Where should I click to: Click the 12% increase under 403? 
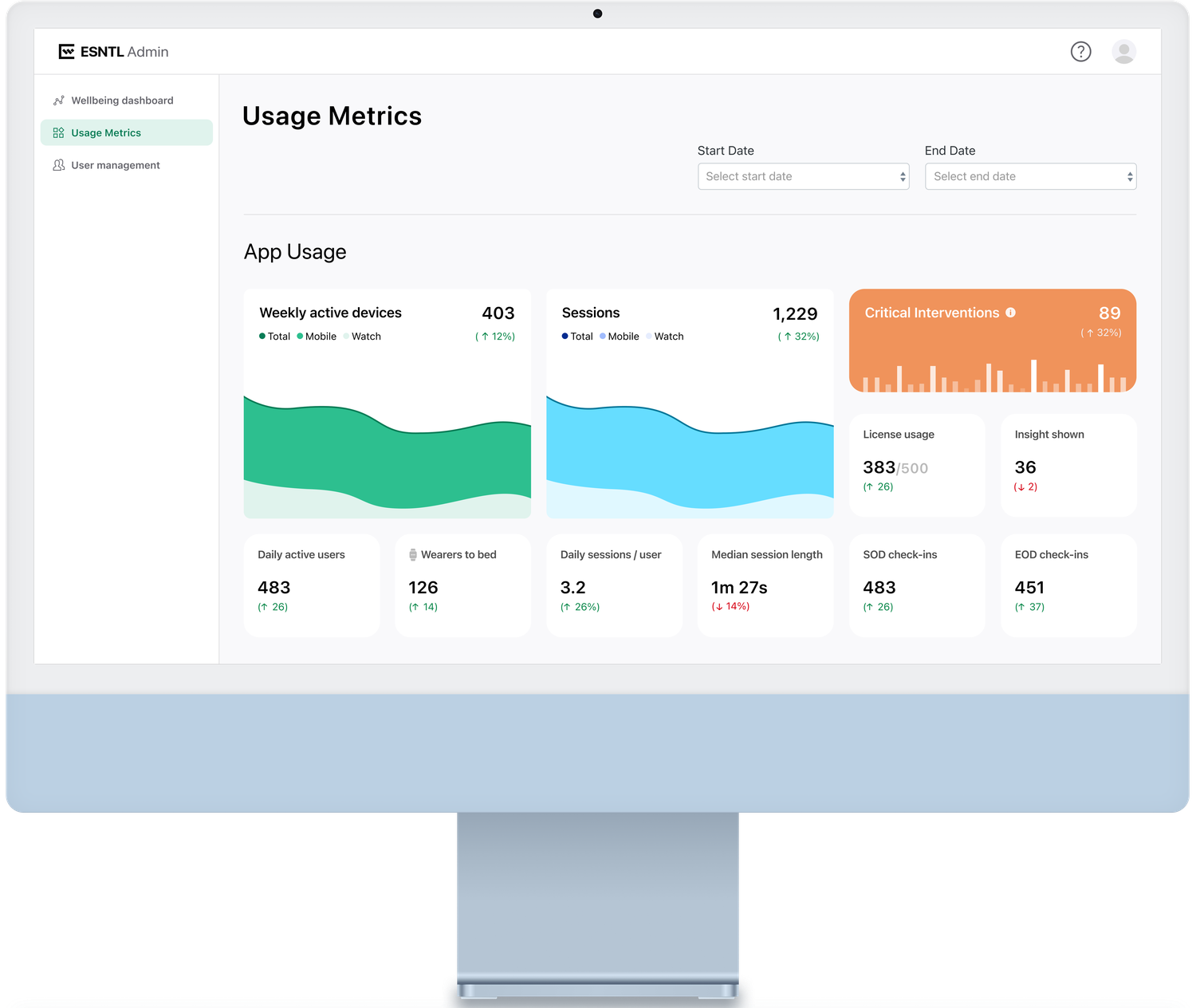tap(495, 337)
